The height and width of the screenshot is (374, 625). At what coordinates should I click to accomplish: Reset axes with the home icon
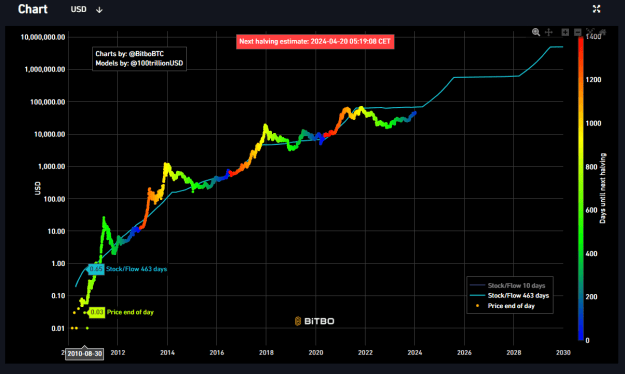point(602,31)
